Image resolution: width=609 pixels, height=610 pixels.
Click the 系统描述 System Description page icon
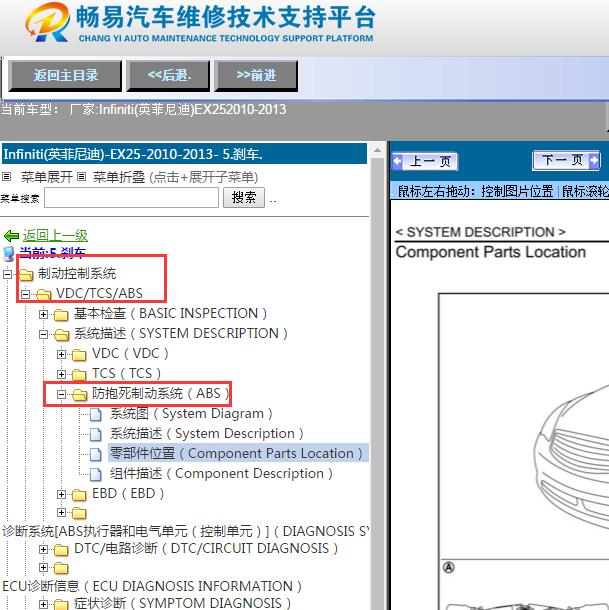pyautogui.click(x=96, y=435)
